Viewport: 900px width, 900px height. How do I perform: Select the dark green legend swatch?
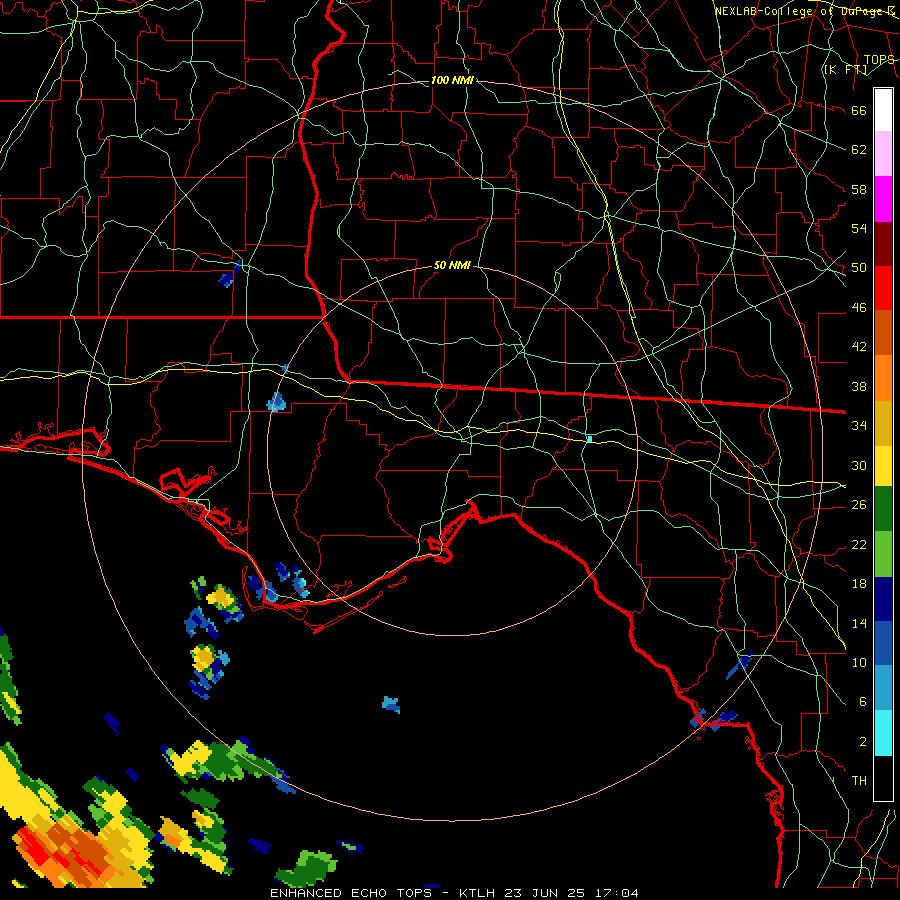pyautogui.click(x=883, y=509)
